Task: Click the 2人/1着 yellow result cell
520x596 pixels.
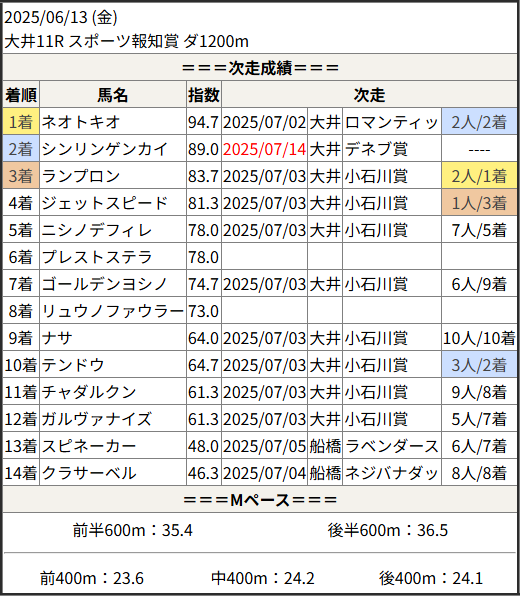Action: [479, 176]
